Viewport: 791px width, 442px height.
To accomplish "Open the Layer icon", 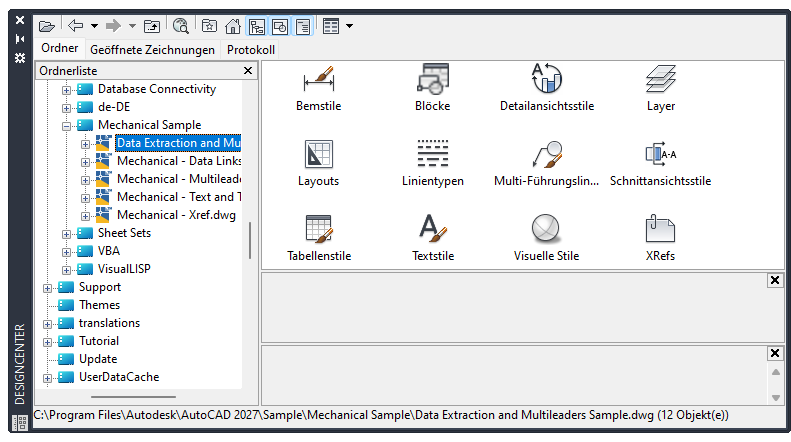I will 660,88.
